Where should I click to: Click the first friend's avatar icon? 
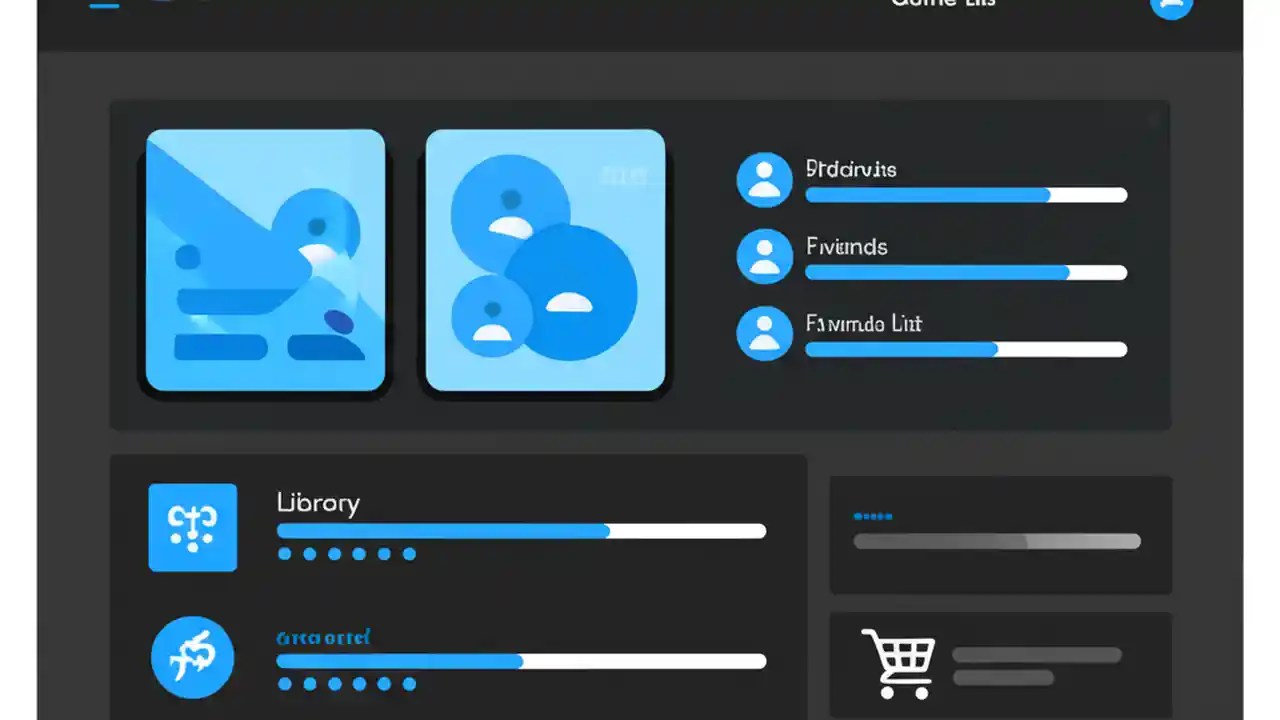pos(764,179)
